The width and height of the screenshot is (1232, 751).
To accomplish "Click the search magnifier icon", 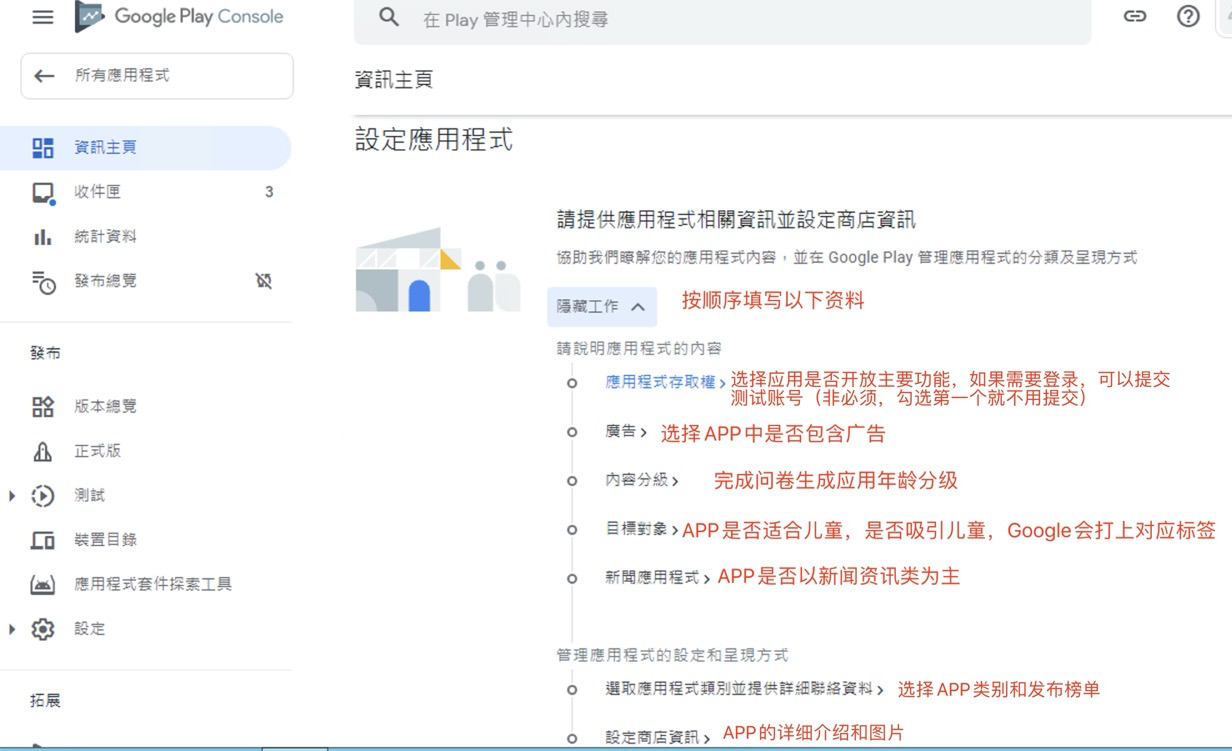I will pos(389,16).
